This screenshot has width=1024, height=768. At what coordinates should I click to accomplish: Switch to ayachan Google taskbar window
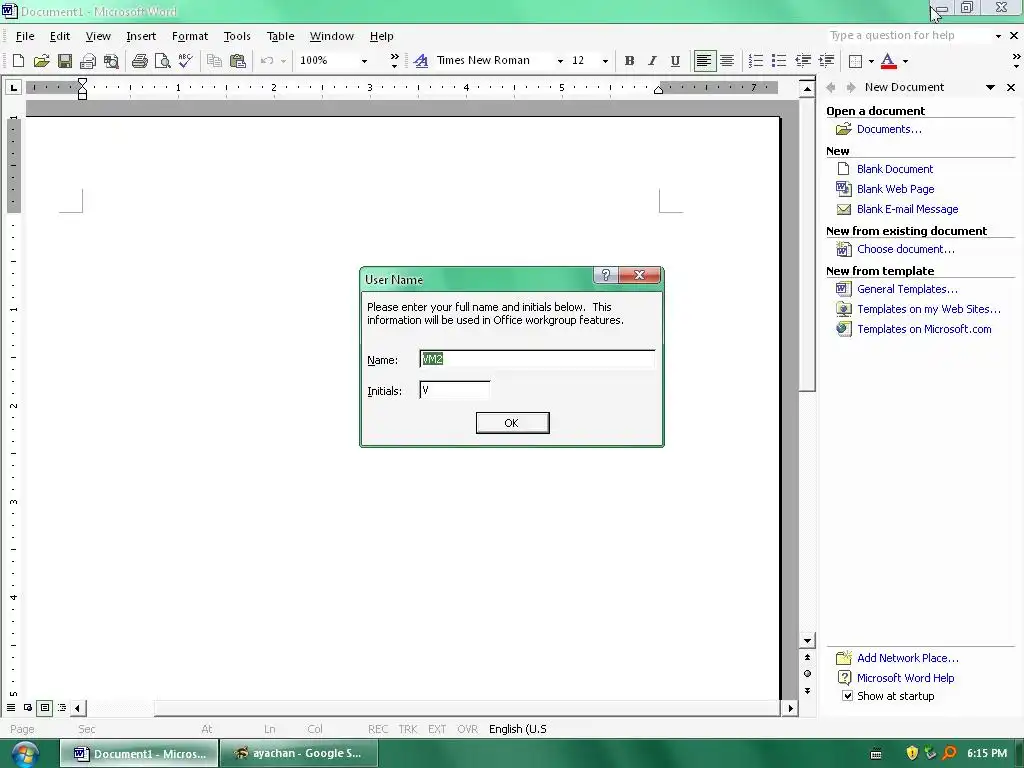click(x=300, y=753)
